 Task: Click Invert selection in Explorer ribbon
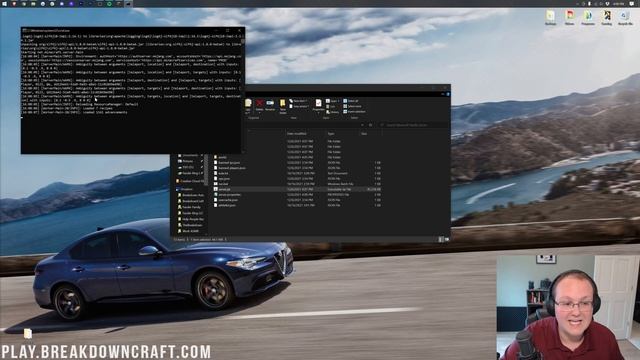(x=354, y=111)
